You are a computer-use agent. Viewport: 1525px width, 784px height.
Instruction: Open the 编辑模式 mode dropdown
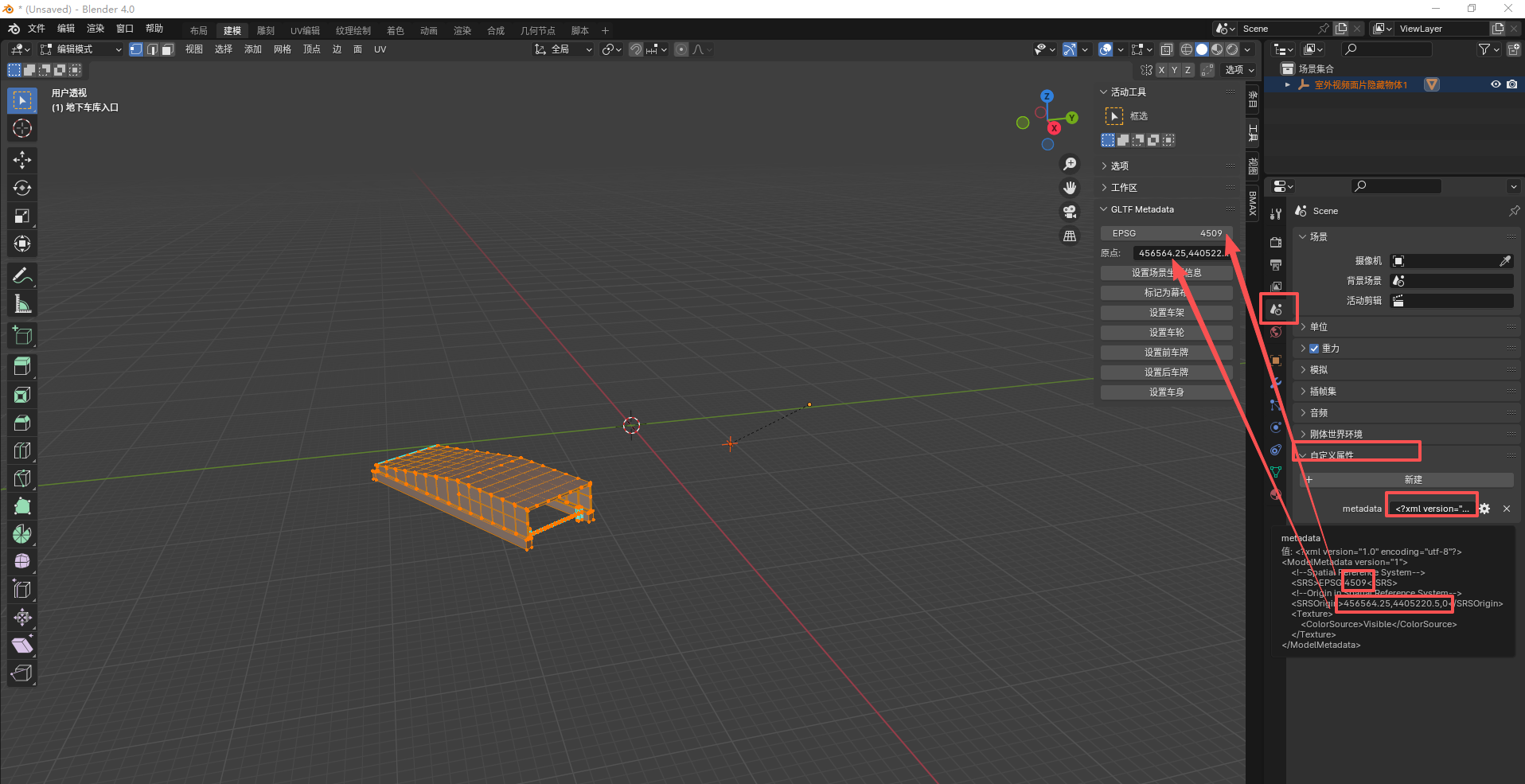click(81, 49)
